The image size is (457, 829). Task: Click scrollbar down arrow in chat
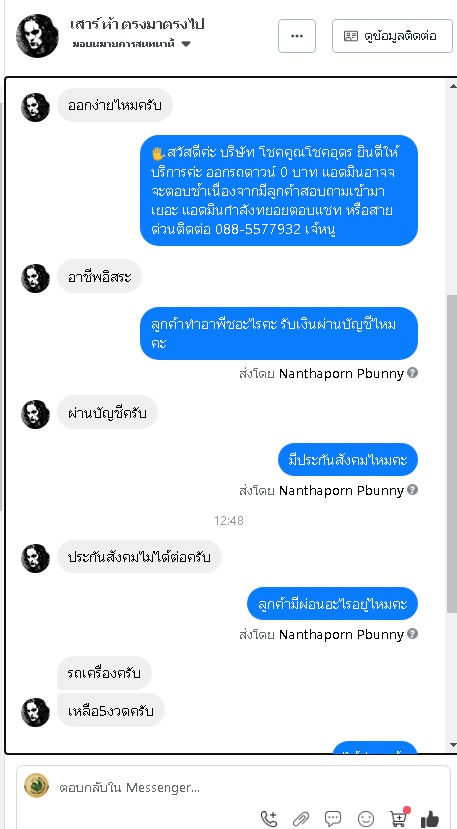pyautogui.click(x=452, y=745)
